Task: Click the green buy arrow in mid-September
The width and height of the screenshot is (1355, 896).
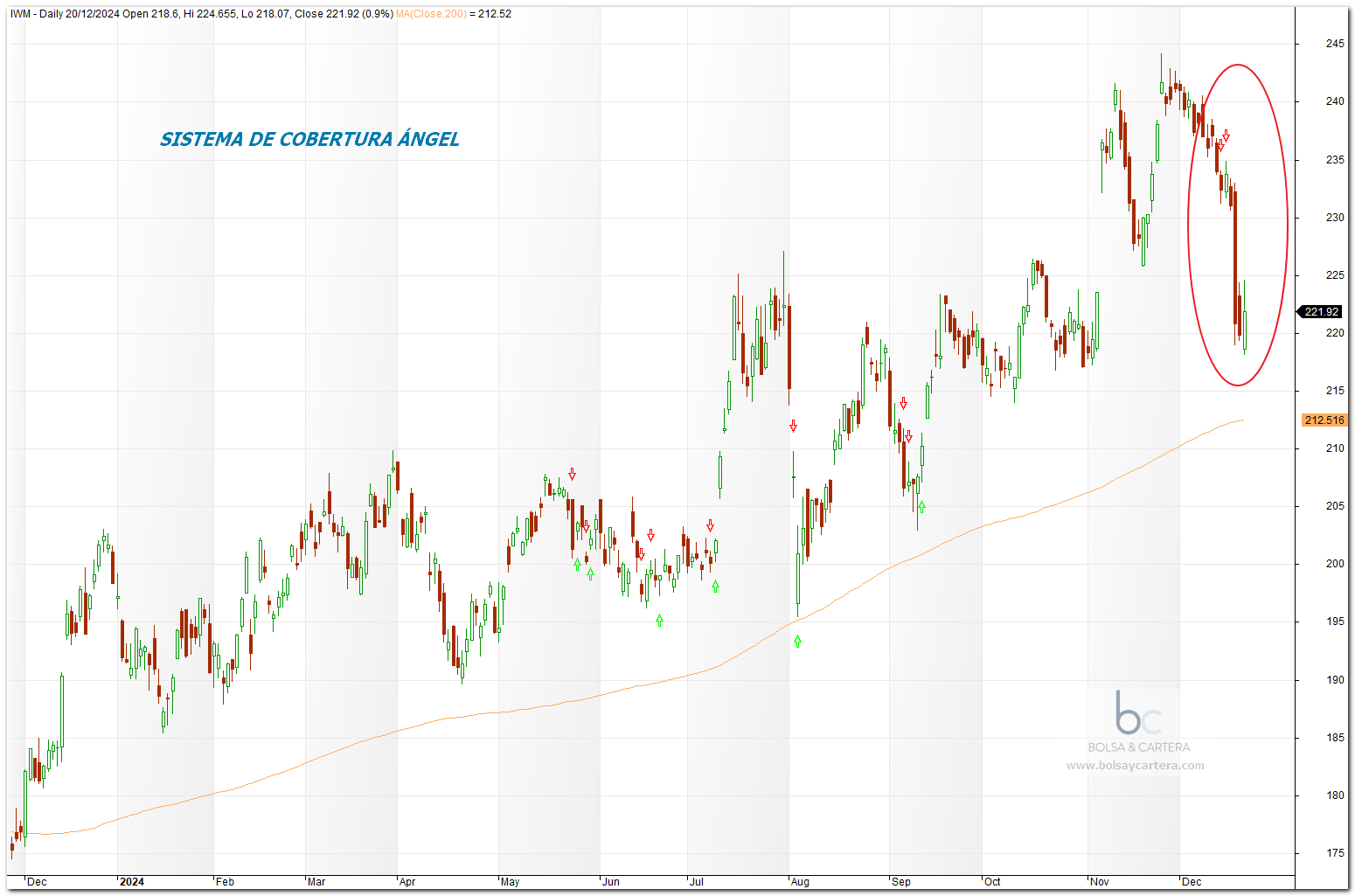Action: [x=921, y=505]
